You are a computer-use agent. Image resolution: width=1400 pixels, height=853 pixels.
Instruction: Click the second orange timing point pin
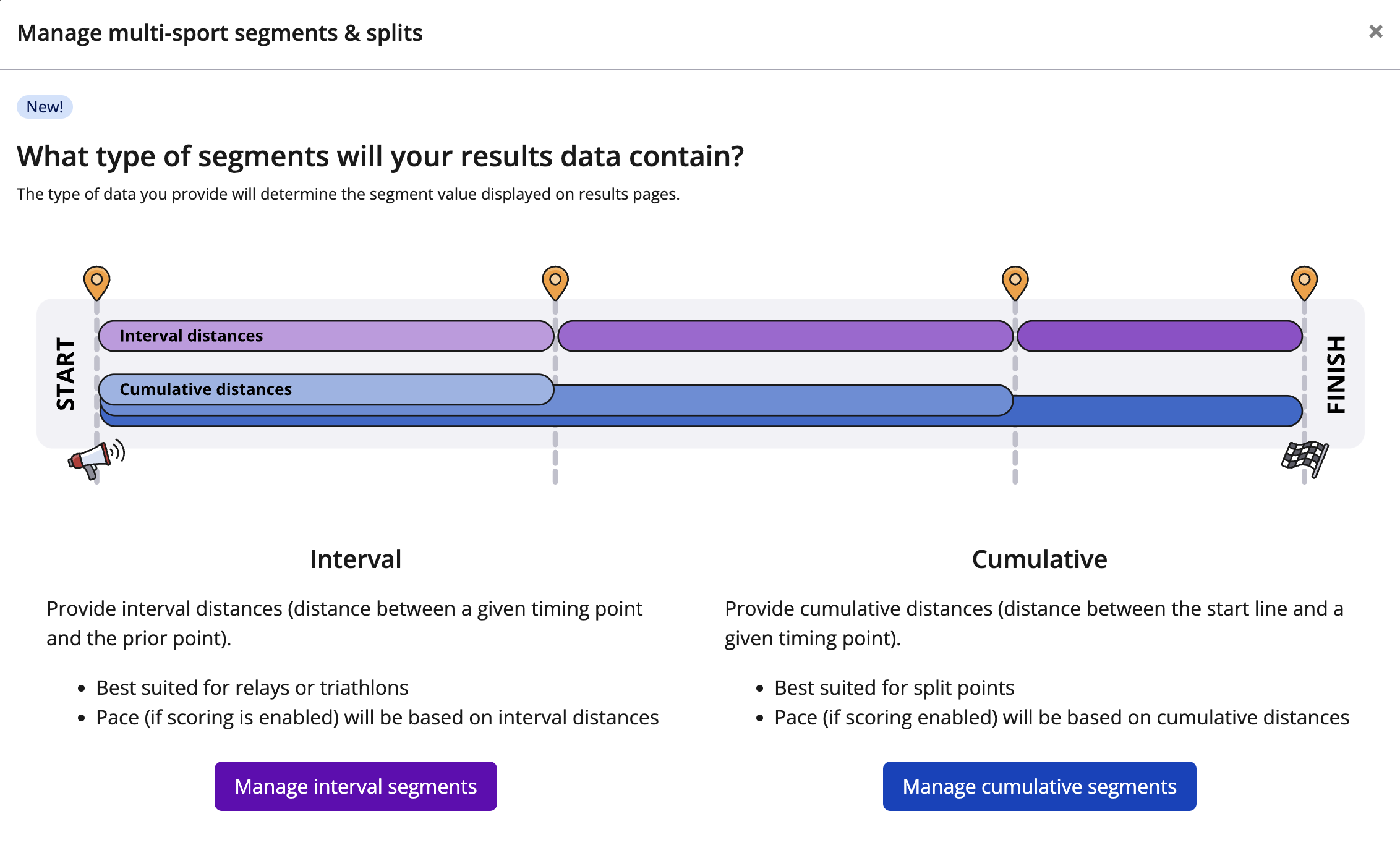click(555, 282)
